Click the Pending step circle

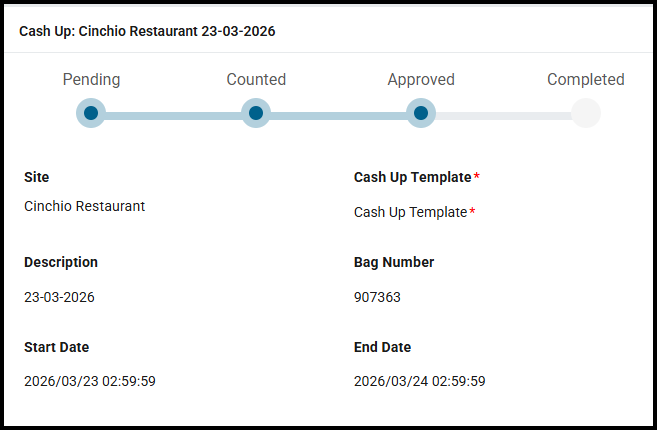point(91,113)
